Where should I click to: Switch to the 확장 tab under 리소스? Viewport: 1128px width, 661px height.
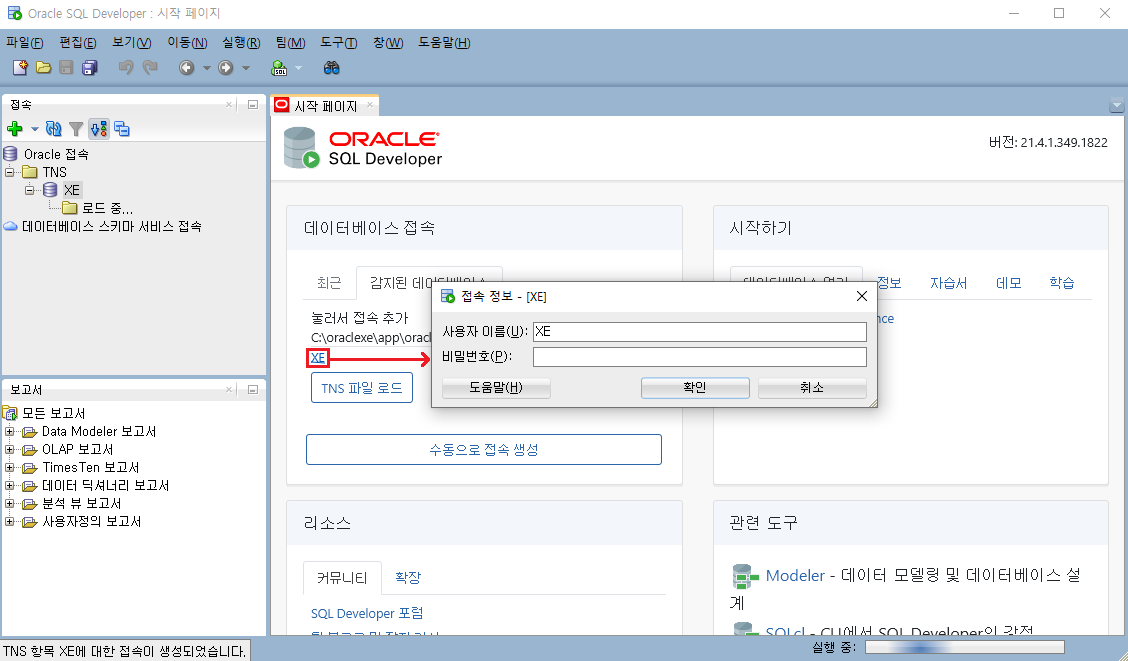tap(408, 577)
